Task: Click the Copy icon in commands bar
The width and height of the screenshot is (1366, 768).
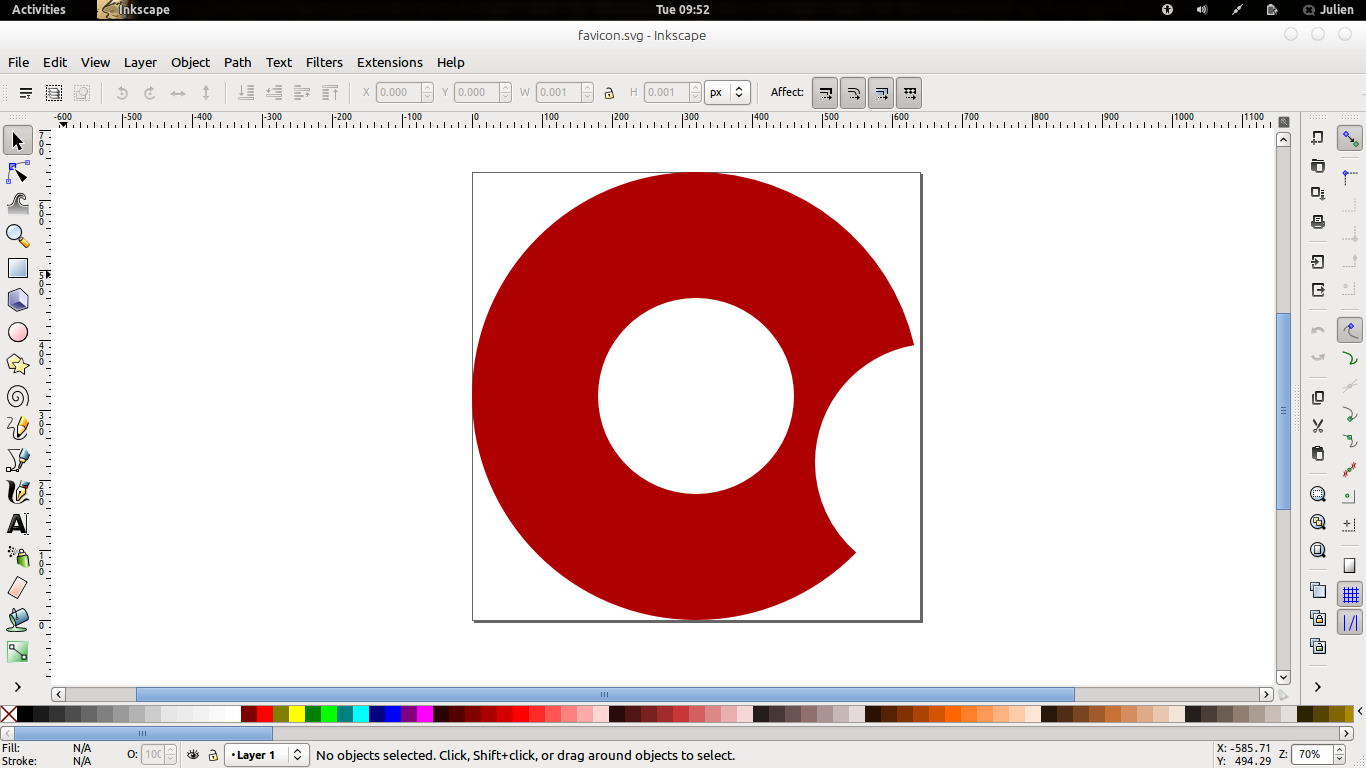Action: (1318, 398)
